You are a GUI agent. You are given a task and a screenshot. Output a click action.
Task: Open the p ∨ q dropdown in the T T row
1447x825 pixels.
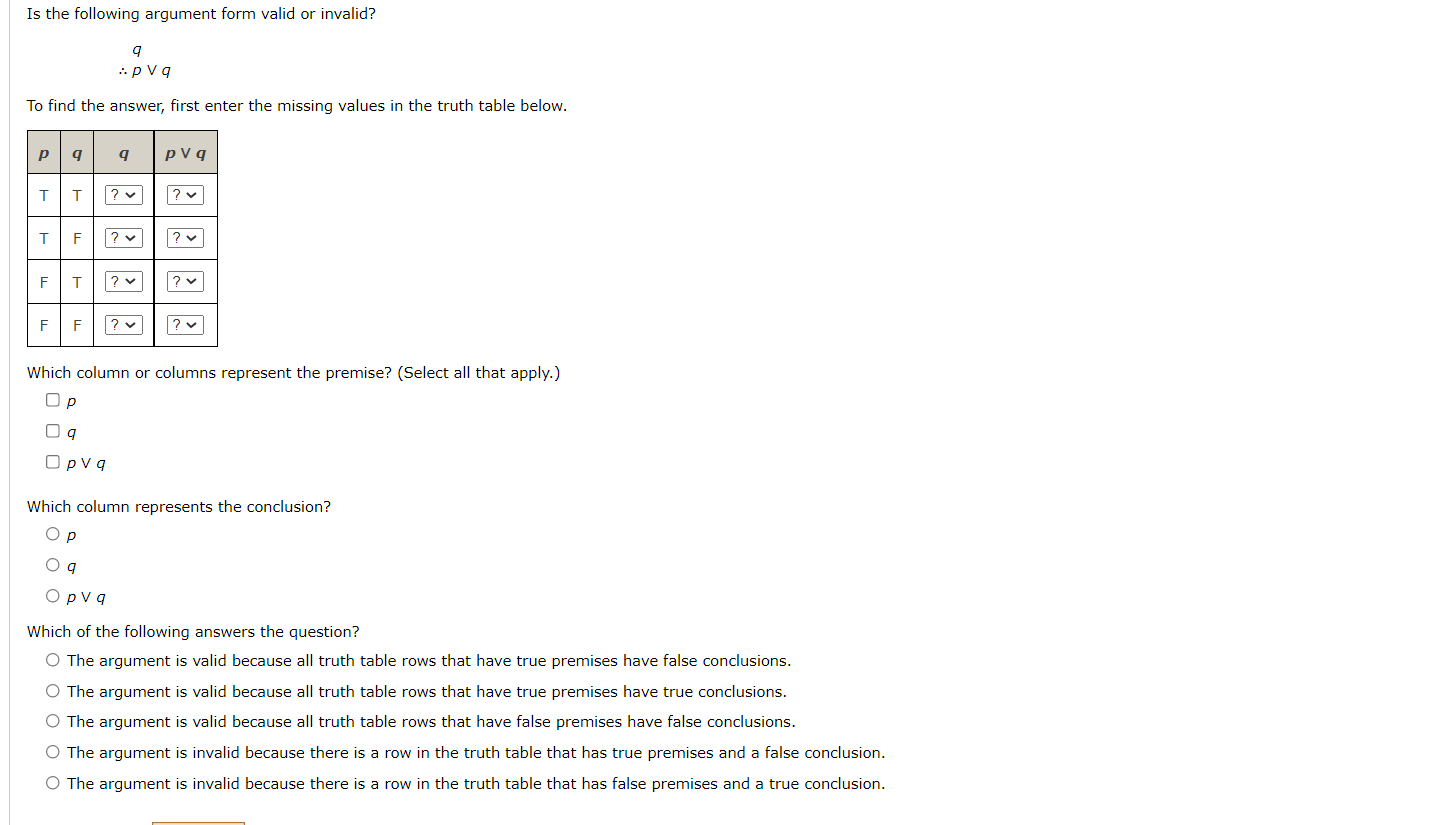185,194
